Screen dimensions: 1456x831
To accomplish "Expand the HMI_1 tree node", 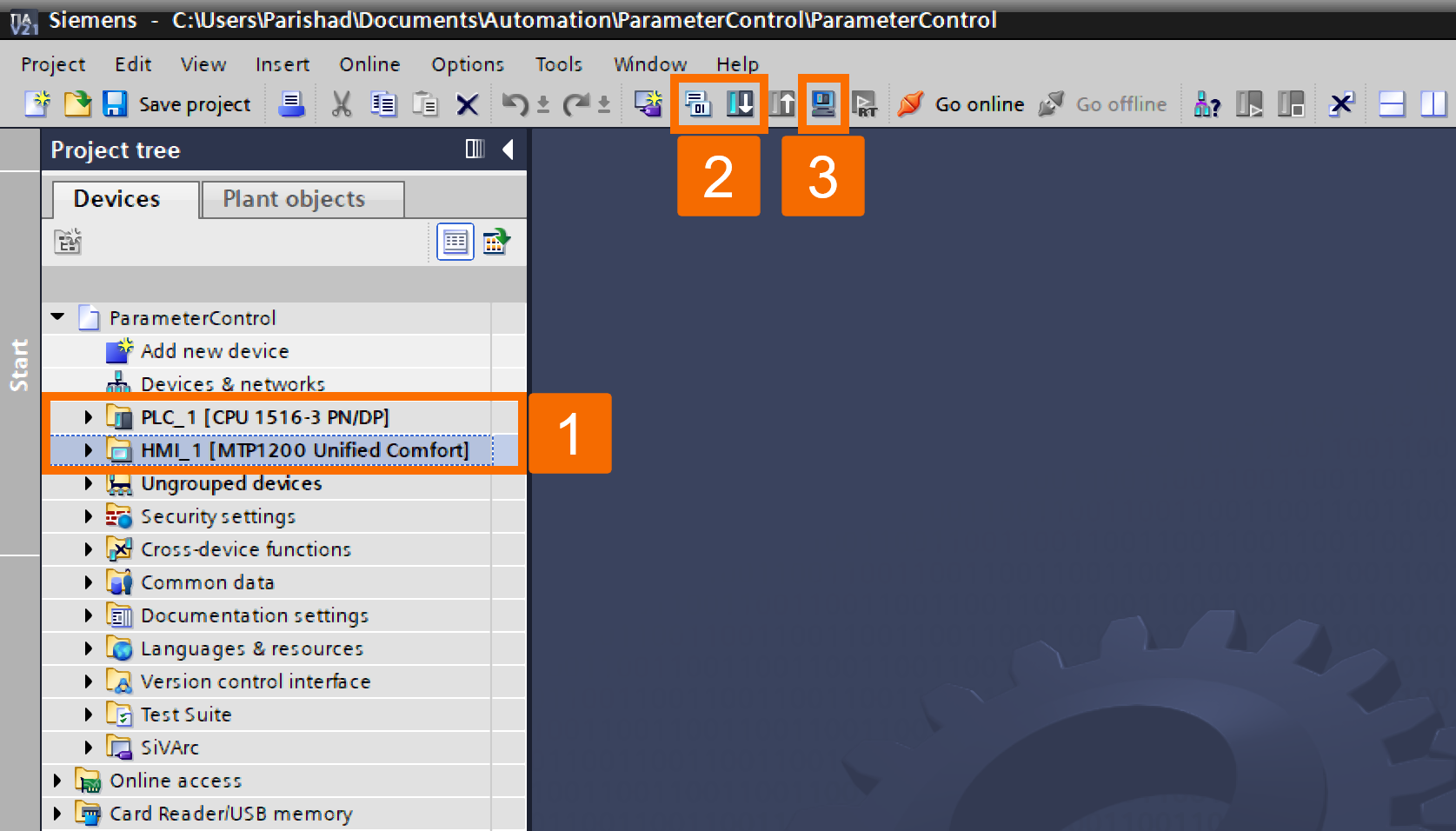I will click(x=88, y=450).
